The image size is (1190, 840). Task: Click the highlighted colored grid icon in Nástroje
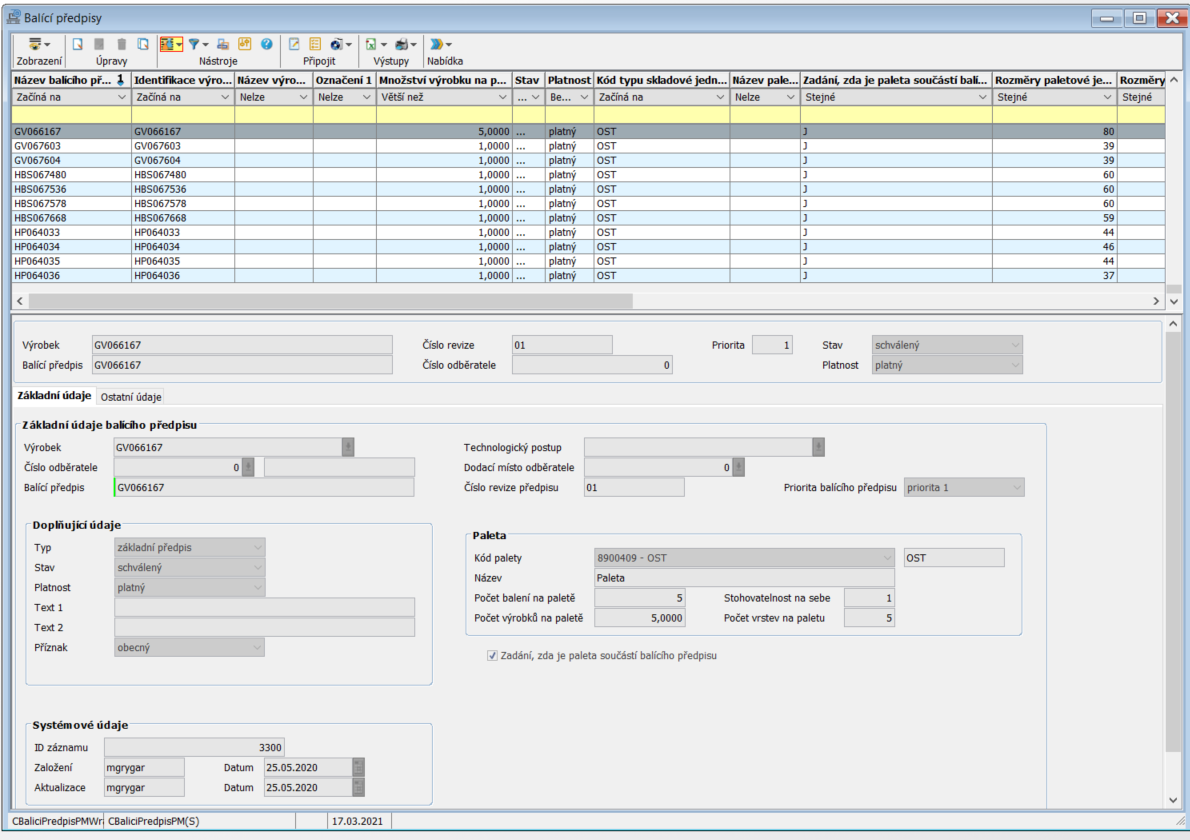(x=167, y=44)
